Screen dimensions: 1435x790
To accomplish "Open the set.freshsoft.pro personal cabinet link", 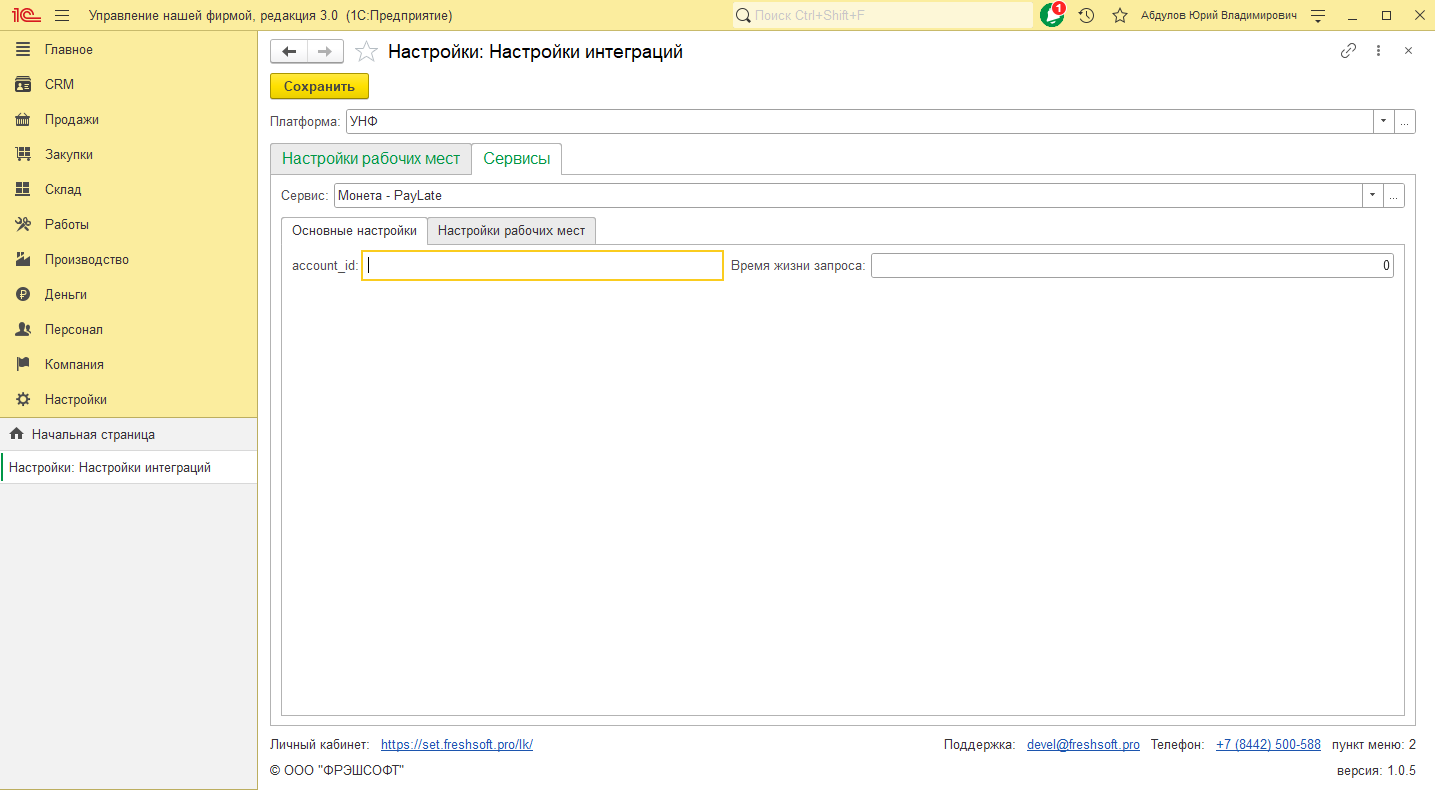I will (457, 745).
